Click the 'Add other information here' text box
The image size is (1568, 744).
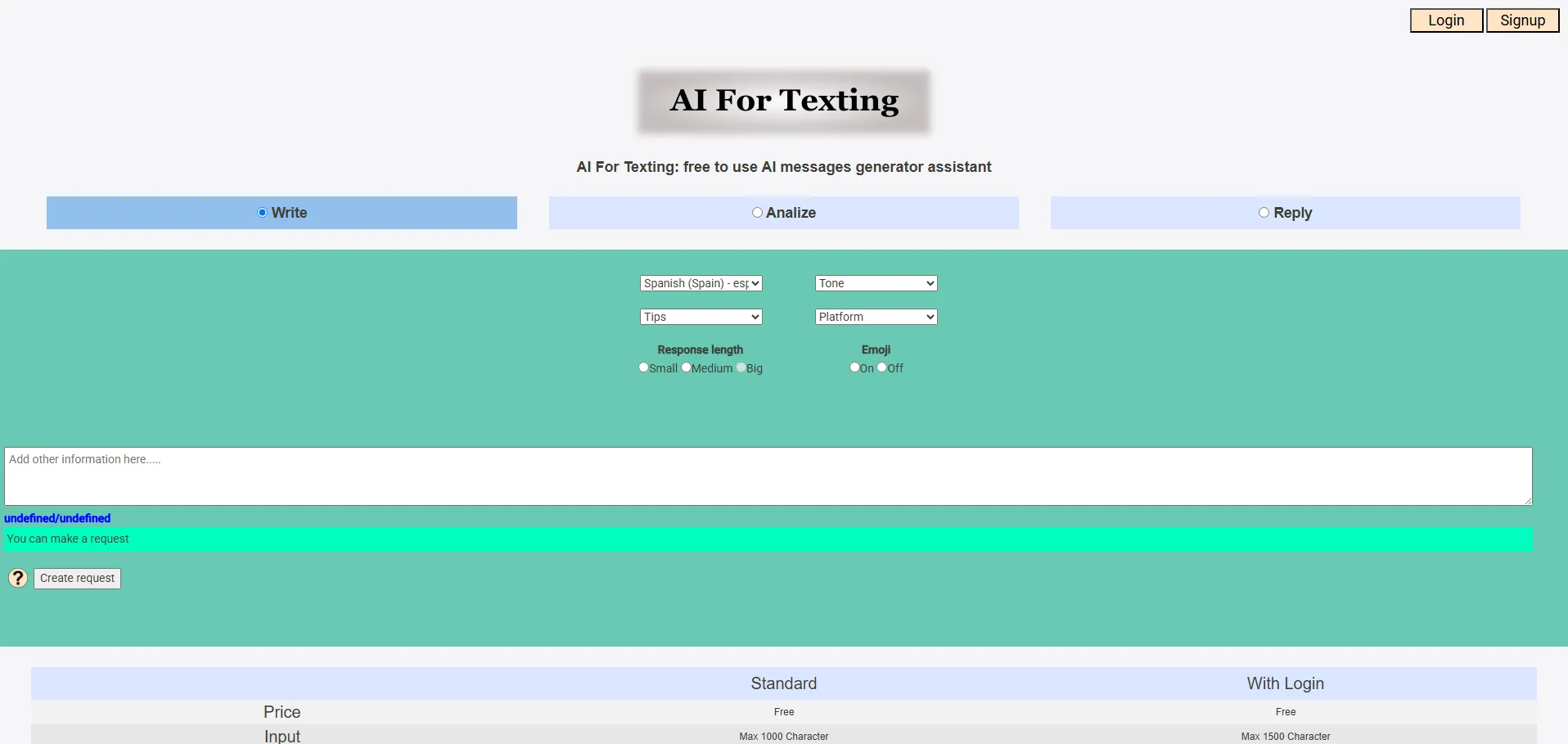click(x=768, y=476)
